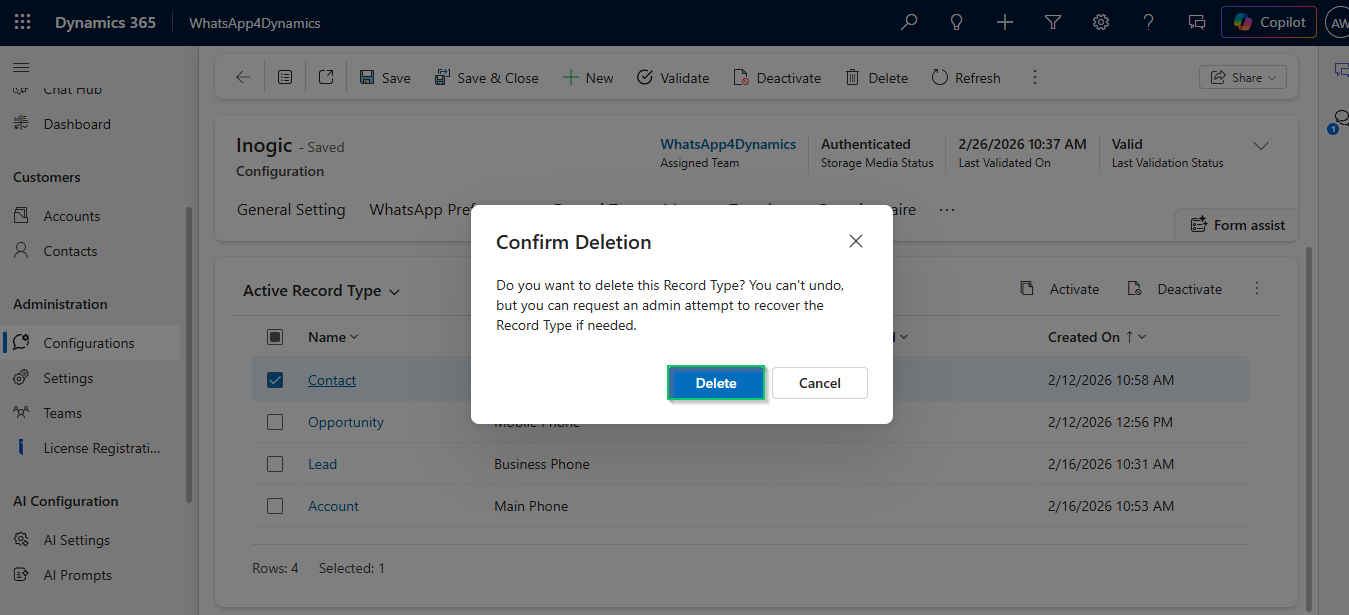The image size is (1349, 615).
Task: Click the plus quick-create icon
Action: (x=1005, y=22)
